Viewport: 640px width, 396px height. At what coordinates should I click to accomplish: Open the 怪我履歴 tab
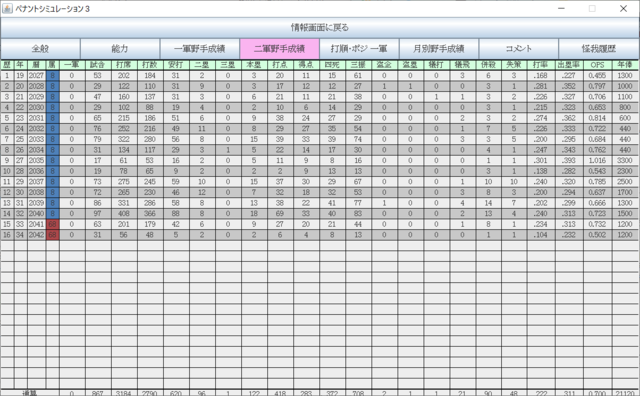[x=599, y=49]
